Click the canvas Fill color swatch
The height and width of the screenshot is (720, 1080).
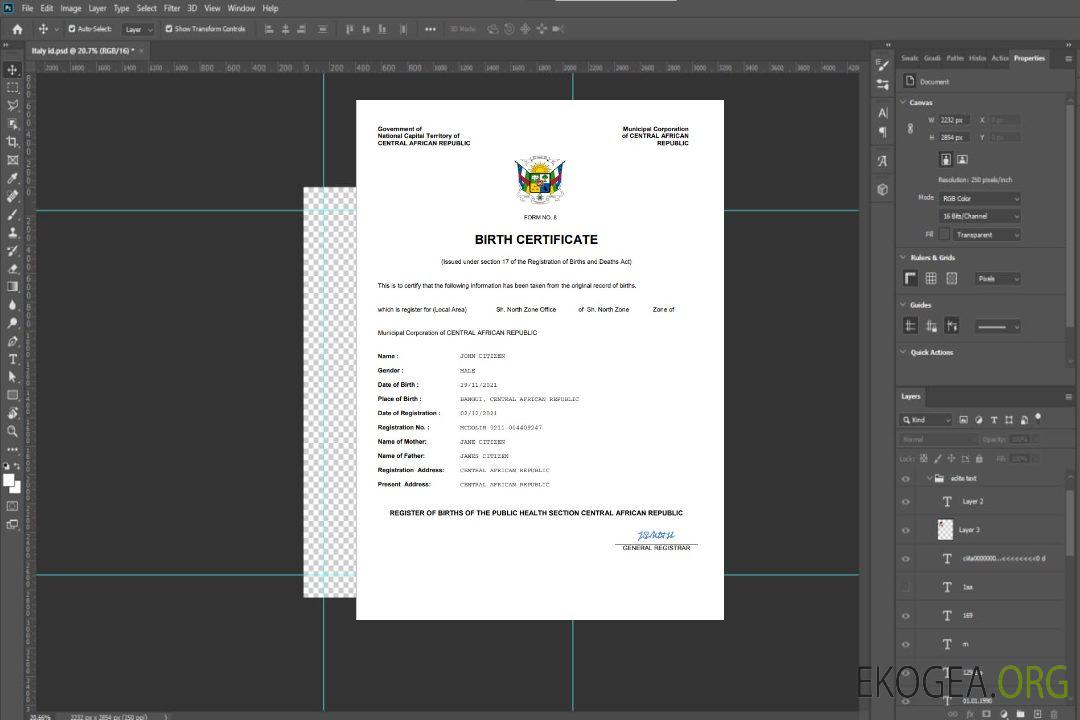(x=944, y=234)
